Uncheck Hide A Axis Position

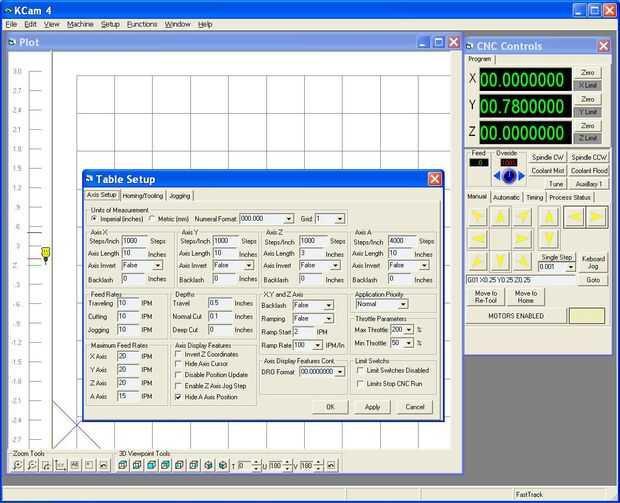pos(181,397)
